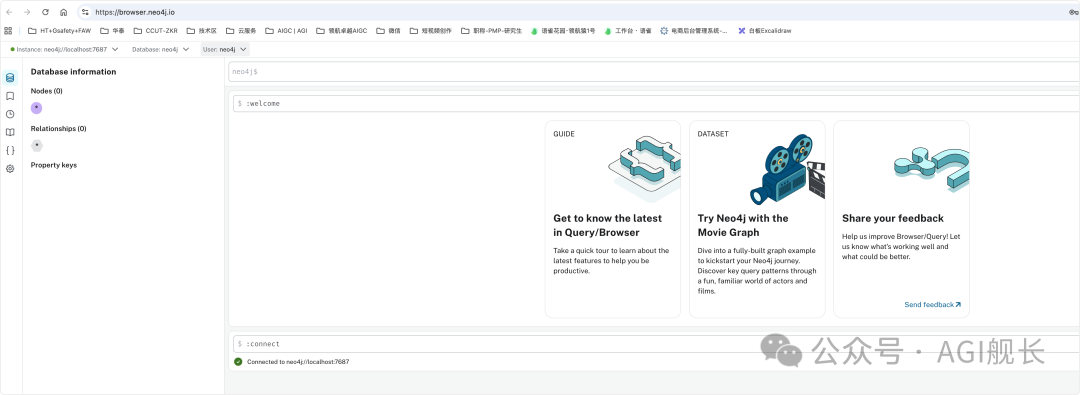1080x395 pixels.
Task: Click the :connect command field
Action: [656, 344]
